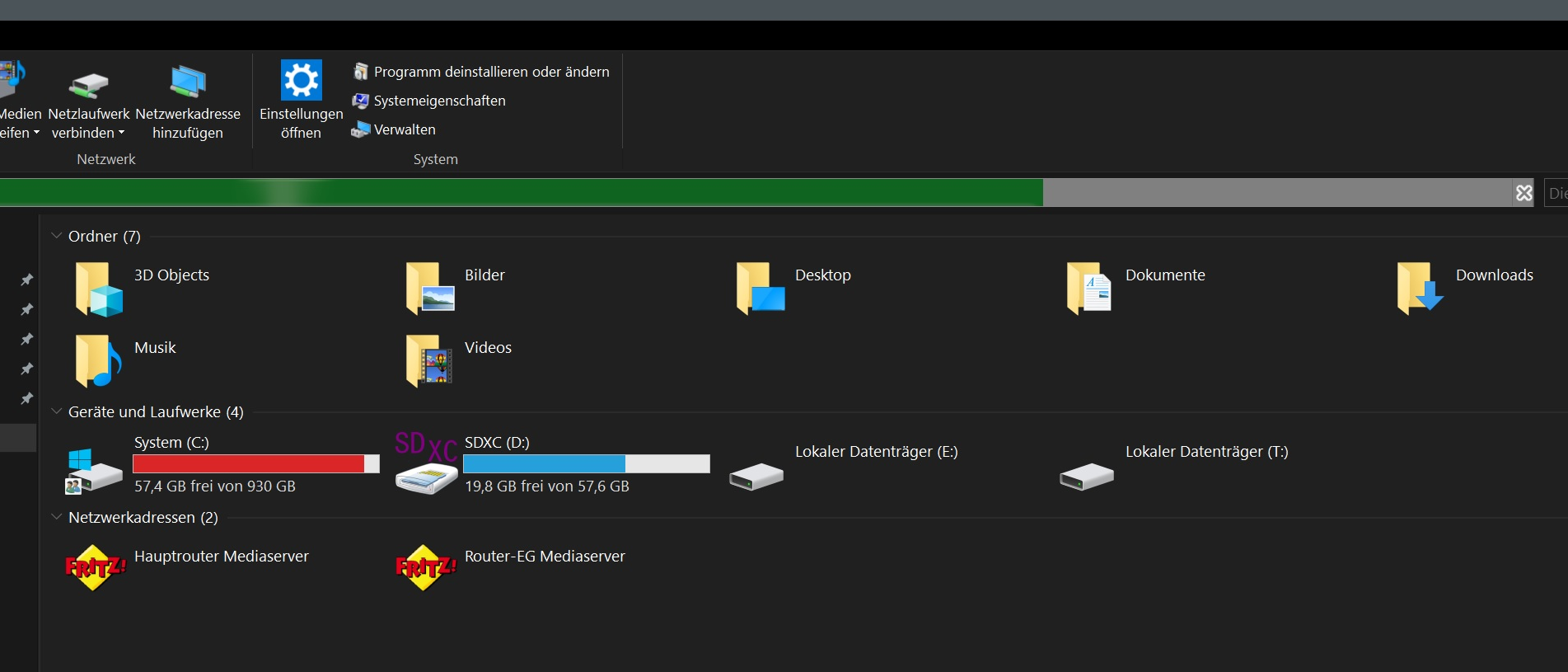Open the Dokumente folder icon
1568x672 pixels.
coord(1089,289)
